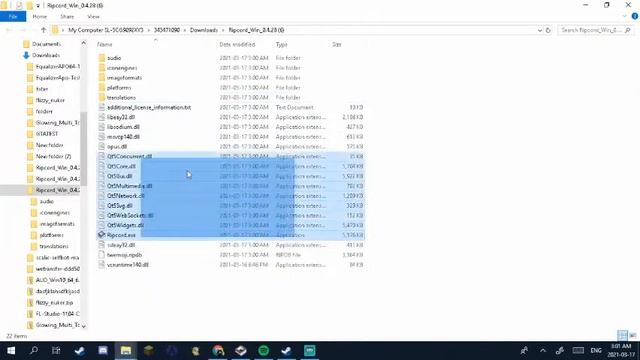Open the Share ribbon tab
Image resolution: width=640 pixels, height=360 pixels.
[67, 17]
